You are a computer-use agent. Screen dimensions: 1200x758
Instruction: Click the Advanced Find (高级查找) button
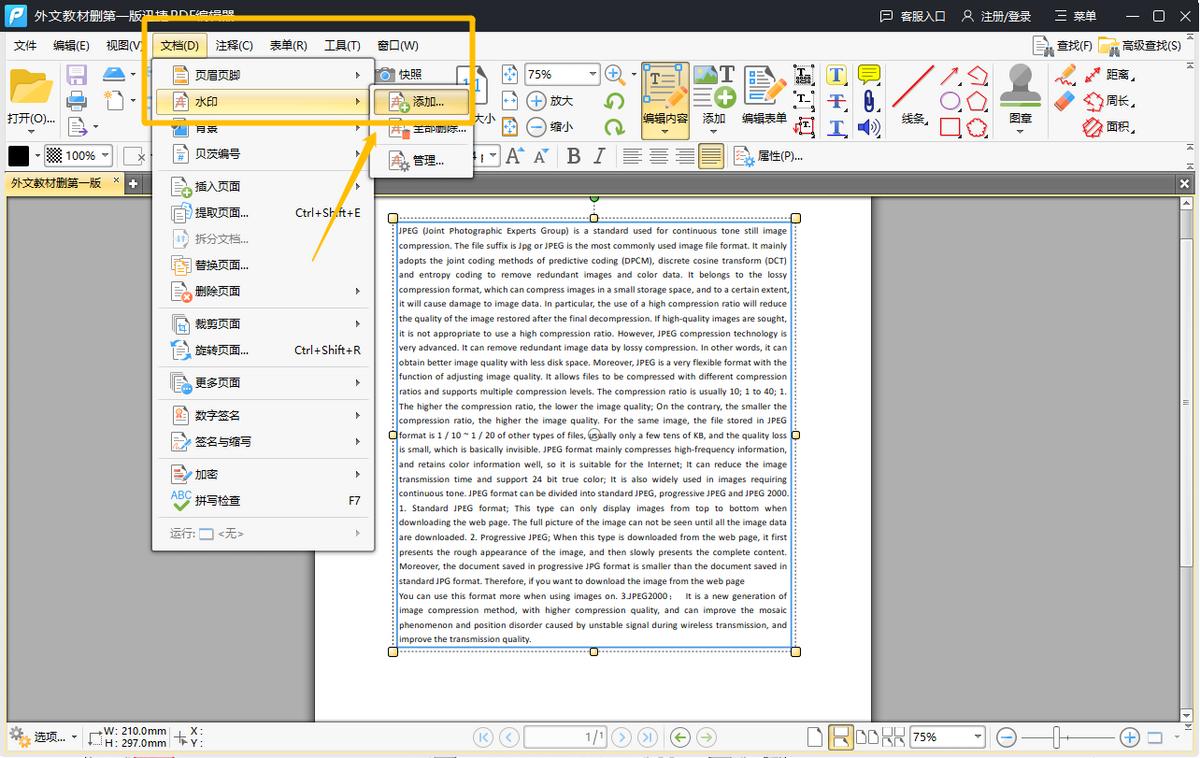click(x=1139, y=45)
